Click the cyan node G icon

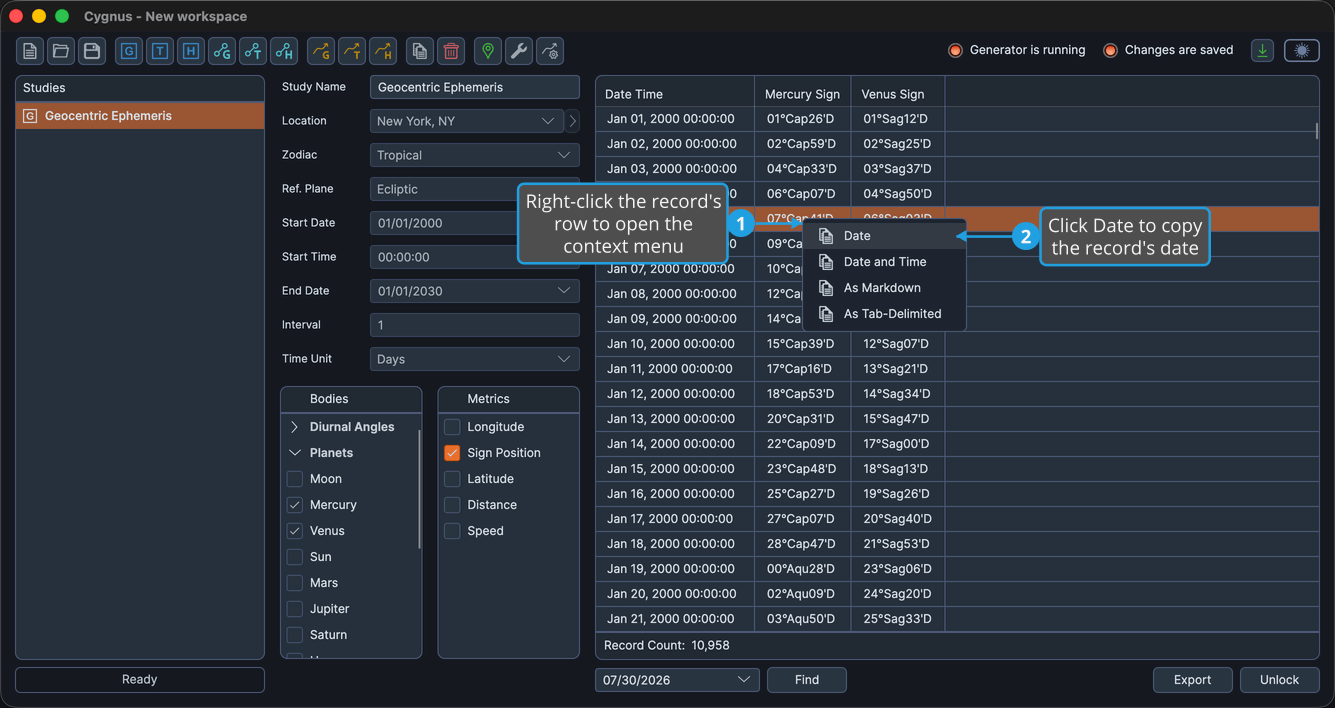click(222, 51)
